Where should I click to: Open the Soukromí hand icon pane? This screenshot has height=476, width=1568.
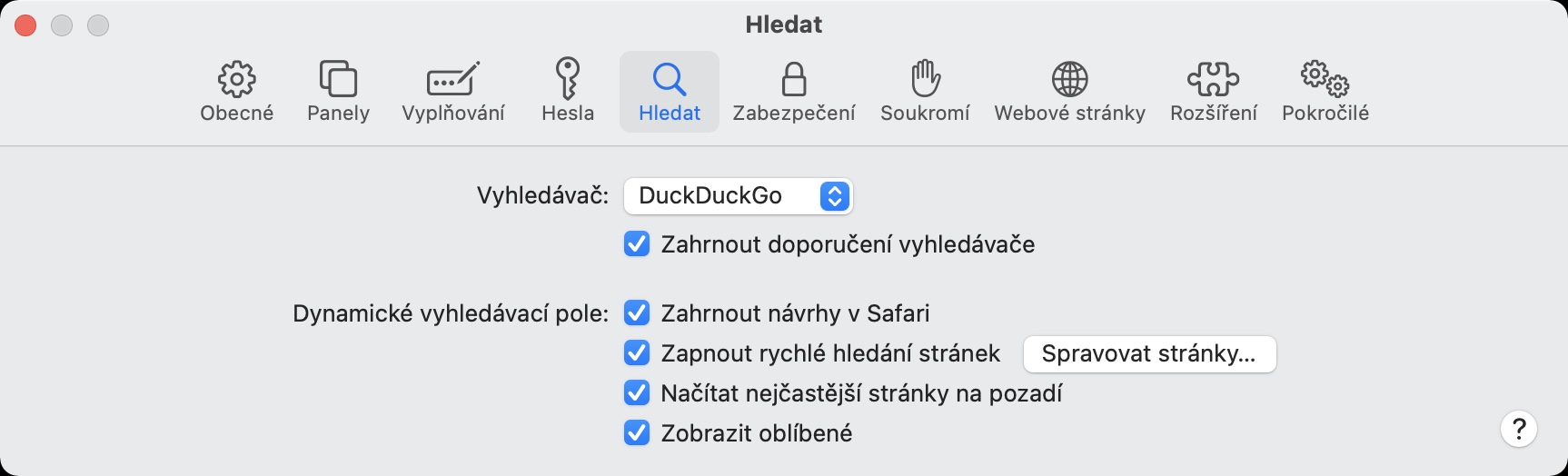pos(925,81)
